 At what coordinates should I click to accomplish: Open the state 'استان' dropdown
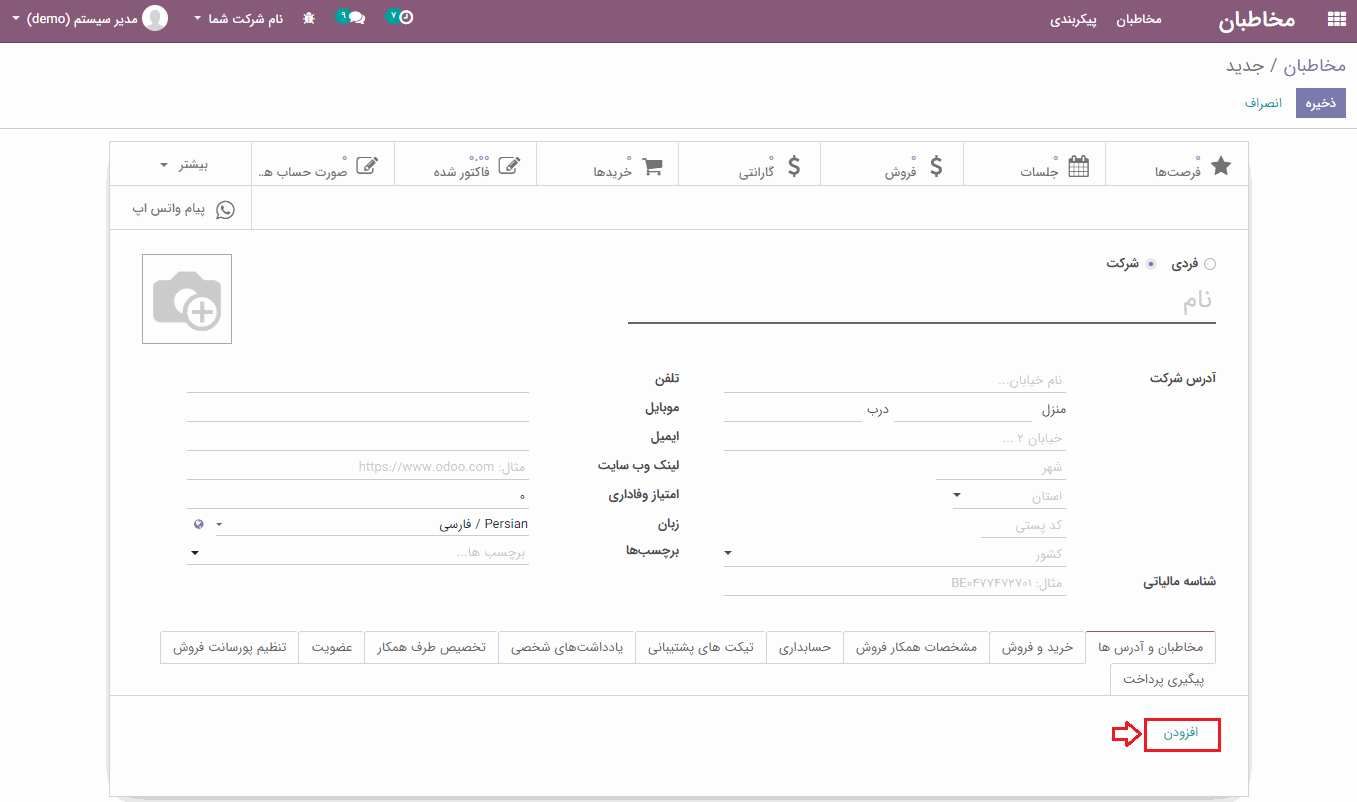click(1008, 496)
